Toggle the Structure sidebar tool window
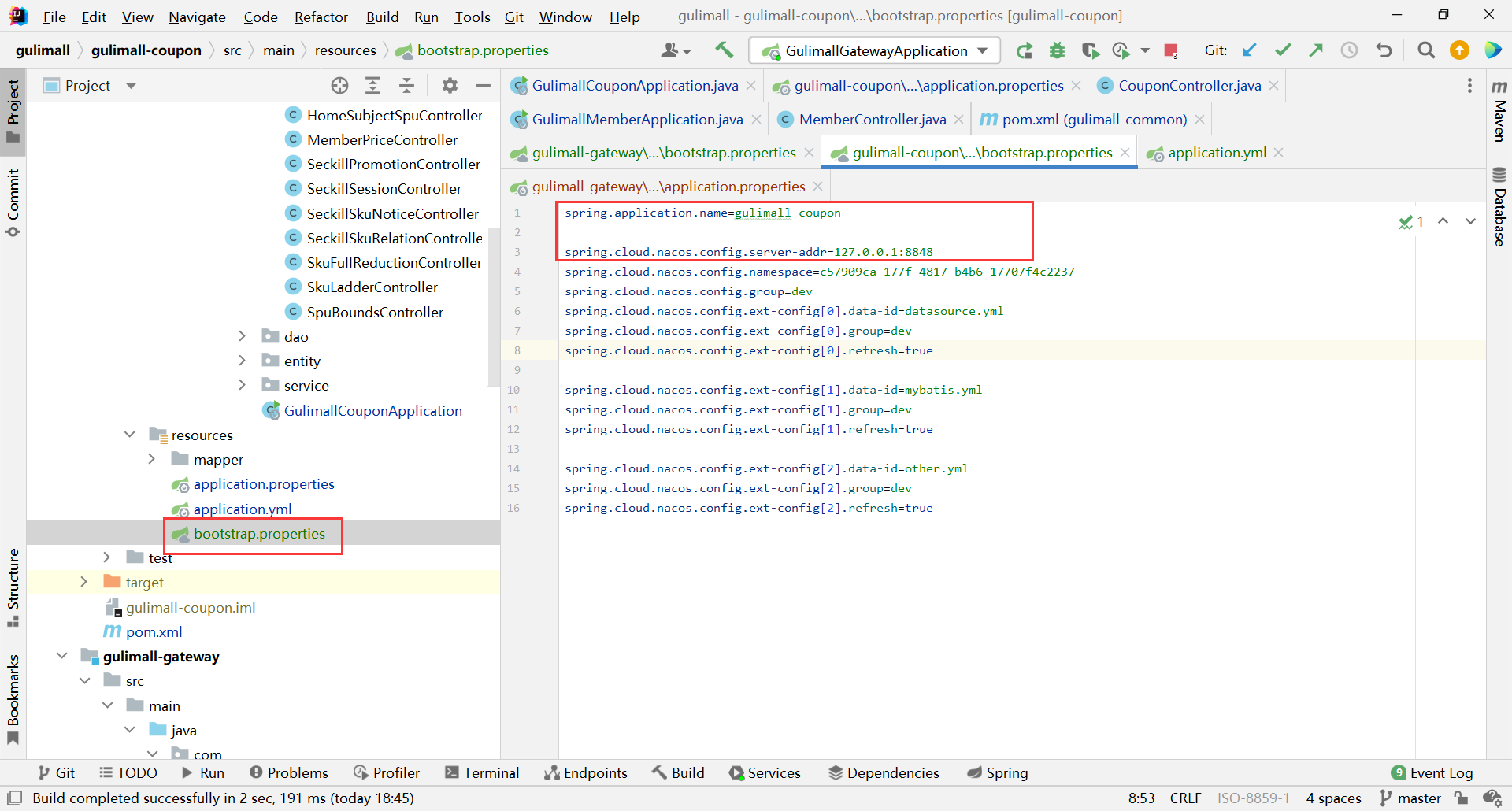The width and height of the screenshot is (1512, 811). tap(13, 587)
